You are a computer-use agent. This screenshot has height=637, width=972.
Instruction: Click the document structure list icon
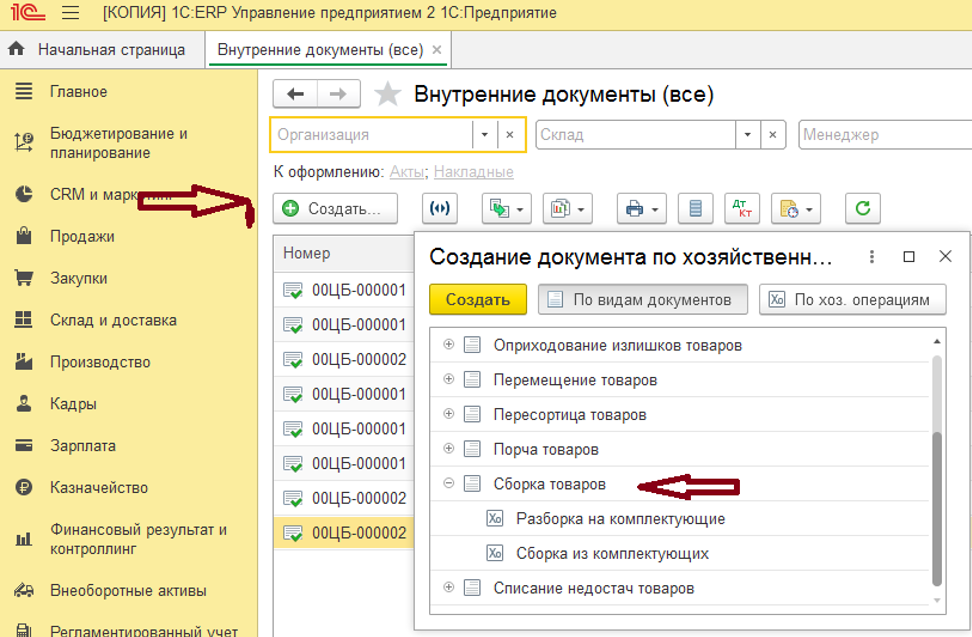696,209
